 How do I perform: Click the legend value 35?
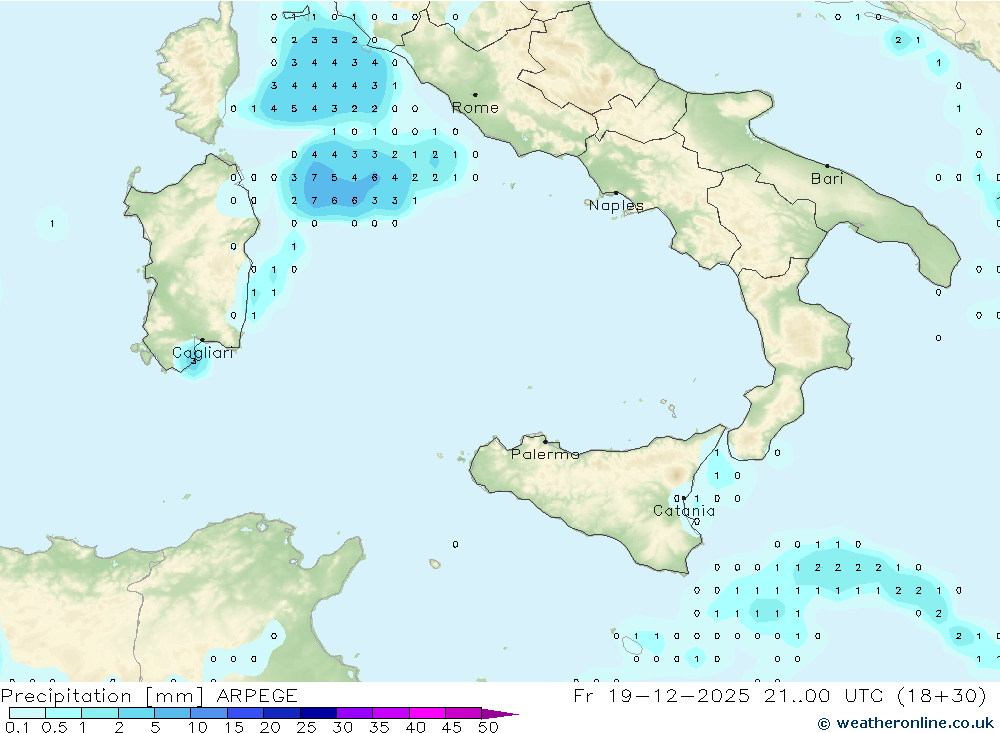tap(379, 727)
